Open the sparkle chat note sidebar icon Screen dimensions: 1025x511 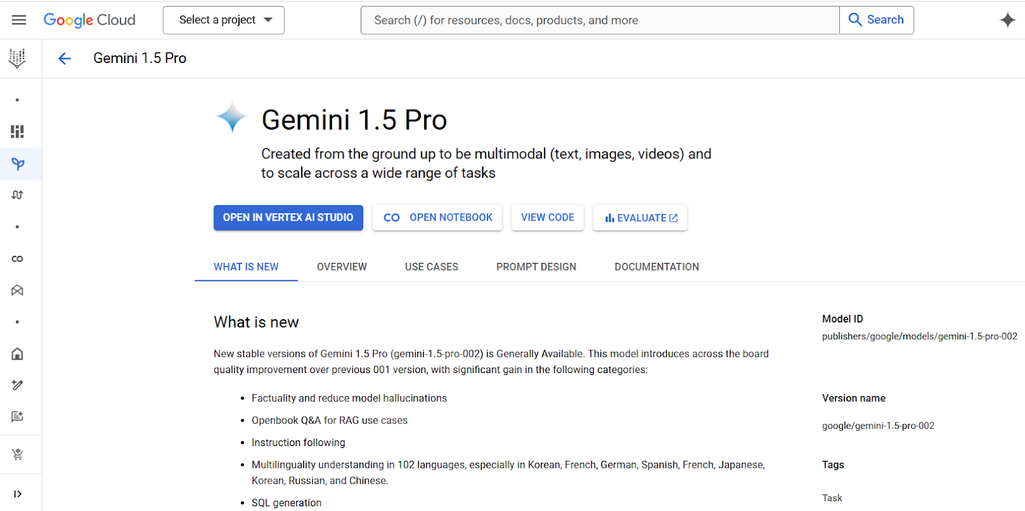coord(18,416)
